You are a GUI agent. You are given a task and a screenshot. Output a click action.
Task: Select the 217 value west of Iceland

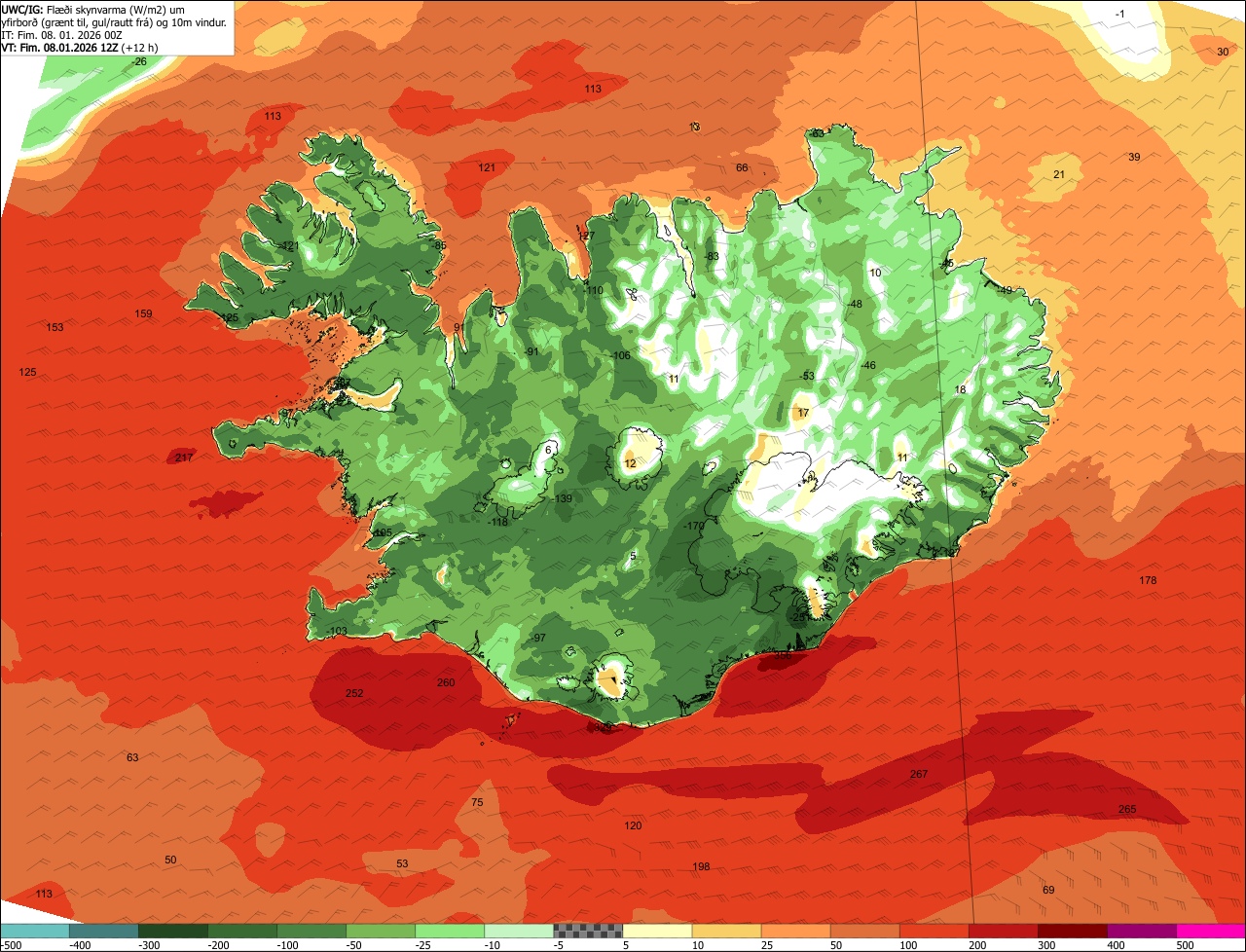pyautogui.click(x=184, y=458)
